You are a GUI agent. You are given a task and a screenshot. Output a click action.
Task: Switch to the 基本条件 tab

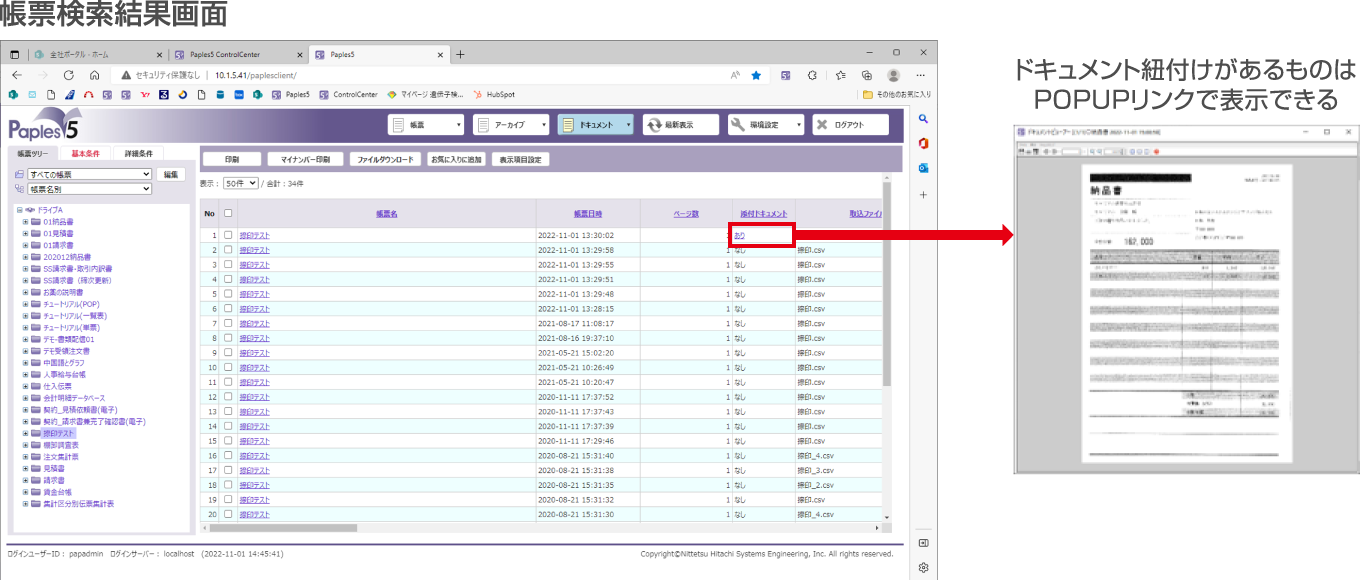point(86,153)
